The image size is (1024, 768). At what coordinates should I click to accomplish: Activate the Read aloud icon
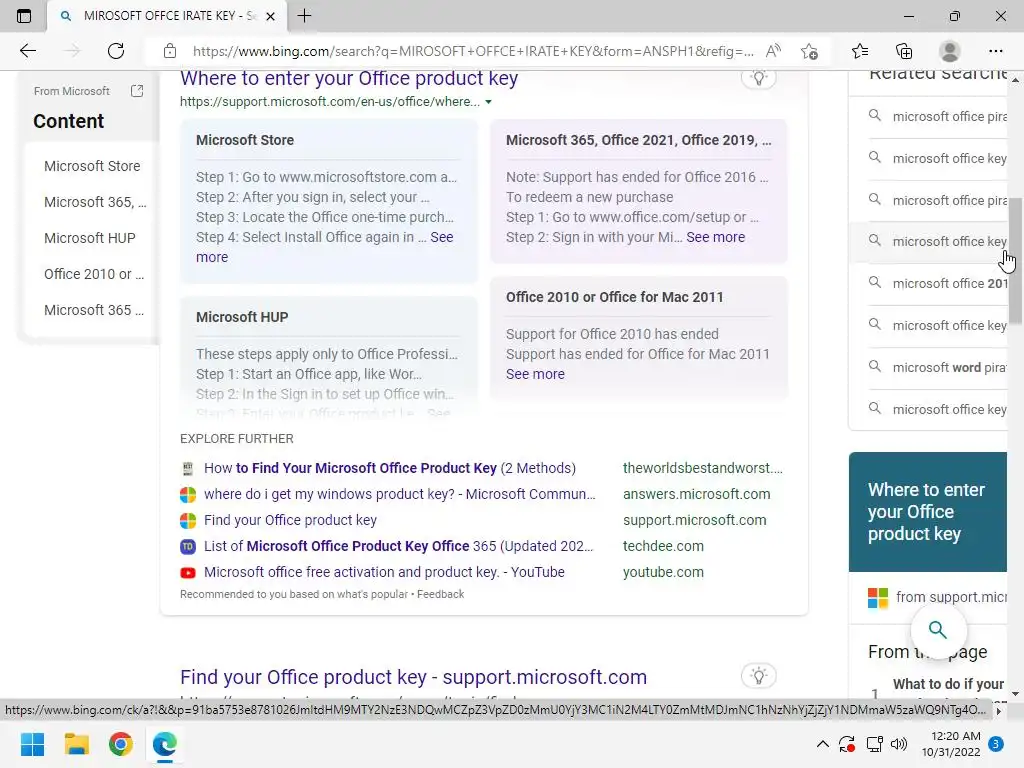[773, 51]
